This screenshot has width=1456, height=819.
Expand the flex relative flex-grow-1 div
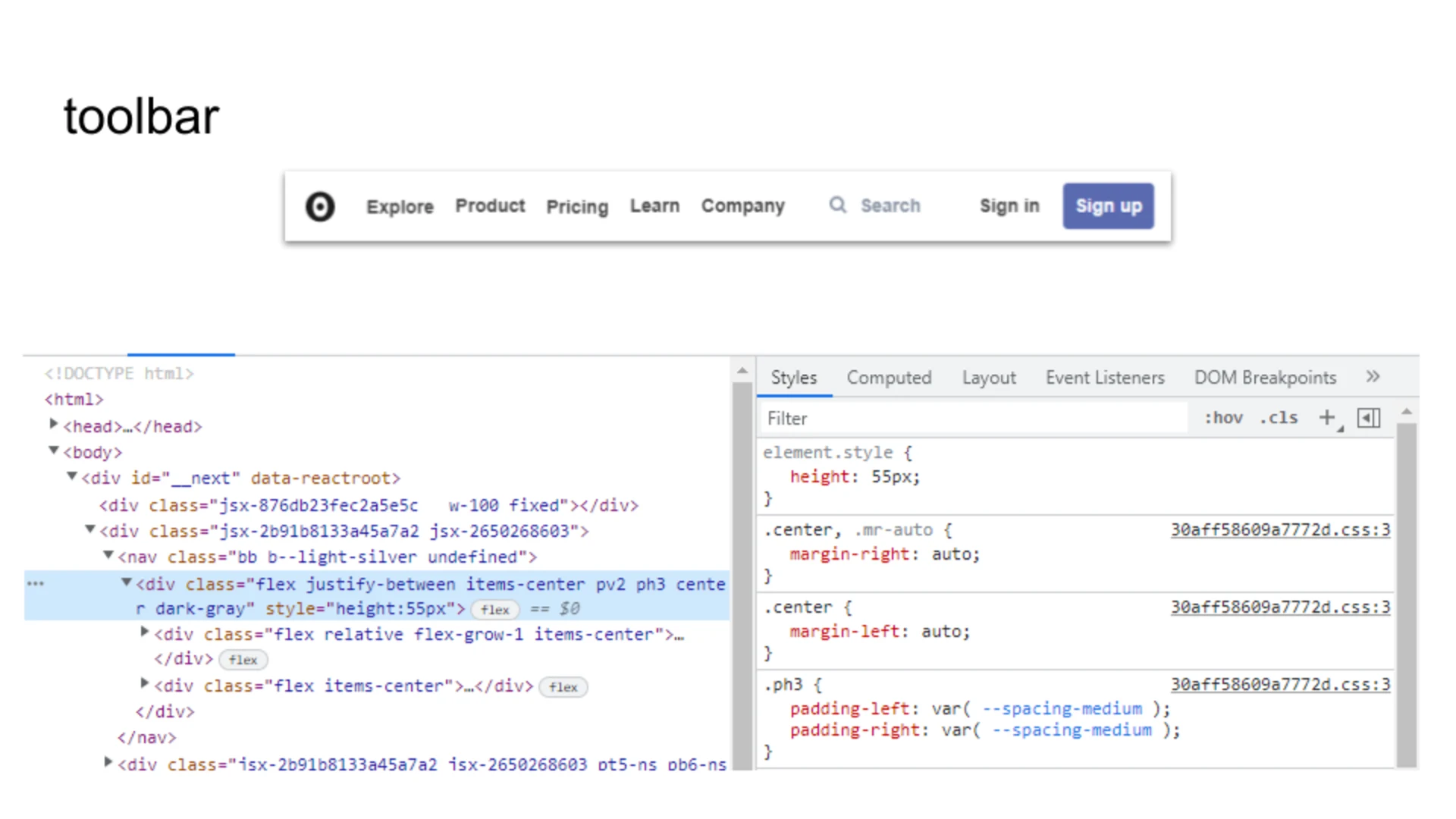pos(144,632)
